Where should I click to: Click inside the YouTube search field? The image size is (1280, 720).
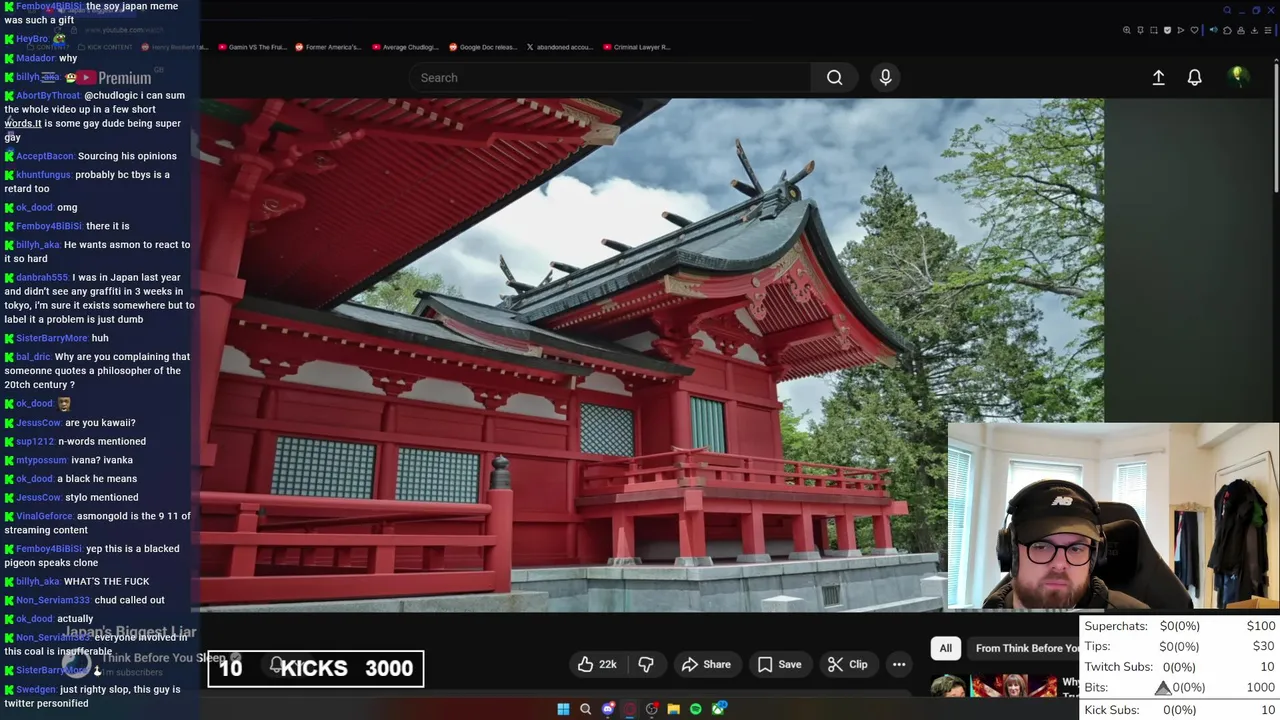pos(610,77)
